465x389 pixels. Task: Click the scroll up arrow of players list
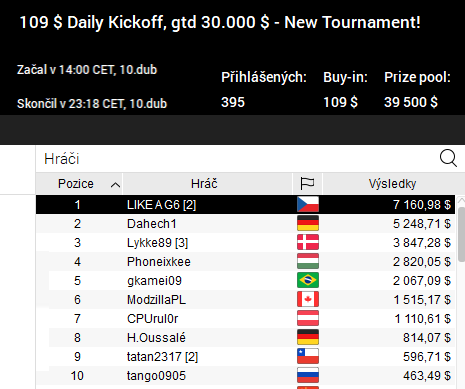(x=461, y=200)
